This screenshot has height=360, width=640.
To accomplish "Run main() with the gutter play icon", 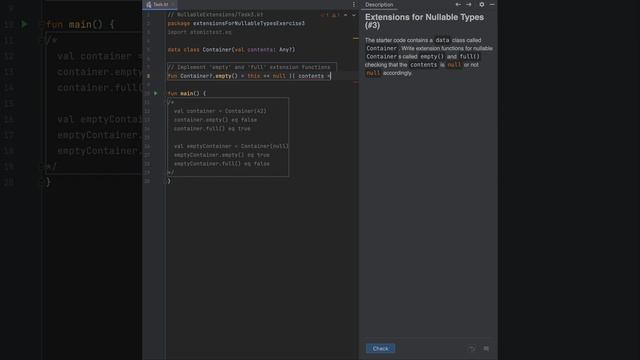I will (x=156, y=93).
